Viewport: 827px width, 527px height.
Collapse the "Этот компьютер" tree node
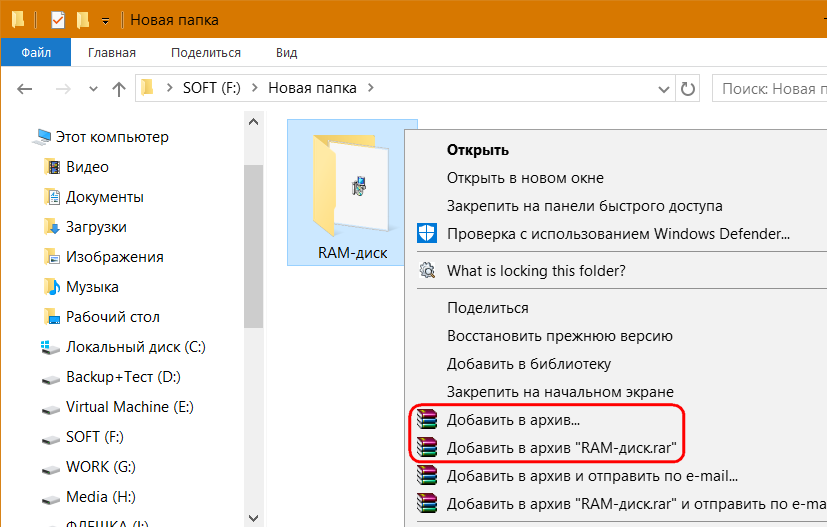23,137
